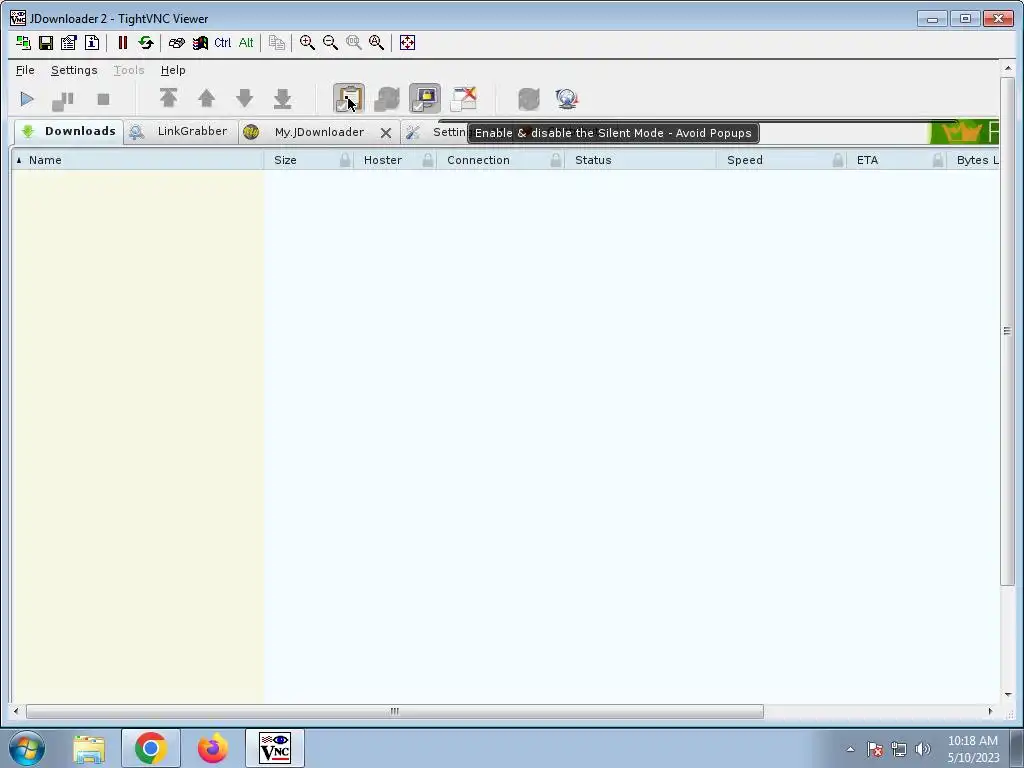Toggle Silent Mode locked monitor icon
1024x768 pixels.
pyautogui.click(x=425, y=99)
